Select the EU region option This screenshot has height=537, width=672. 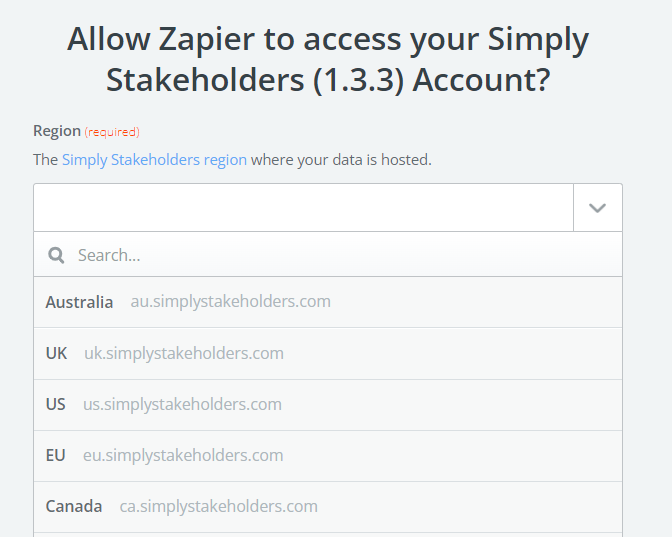[x=55, y=455]
